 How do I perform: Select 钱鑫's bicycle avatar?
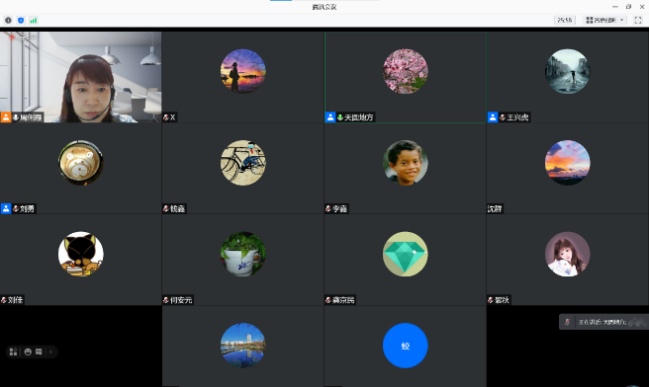[x=243, y=163]
